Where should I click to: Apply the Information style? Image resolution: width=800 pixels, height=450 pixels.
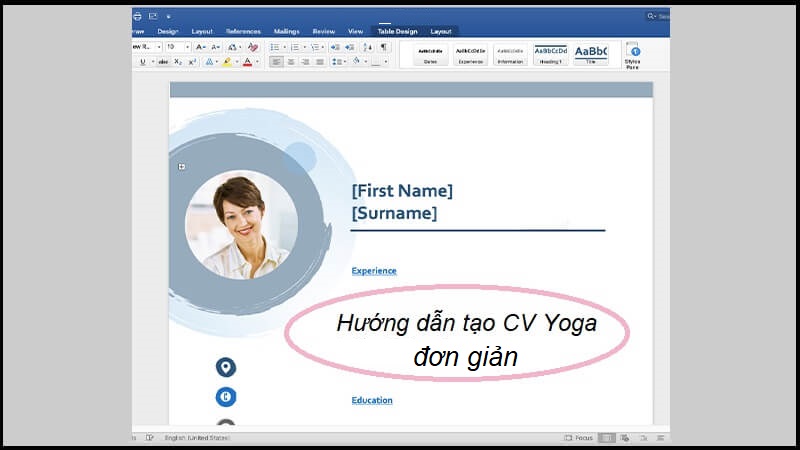point(510,55)
